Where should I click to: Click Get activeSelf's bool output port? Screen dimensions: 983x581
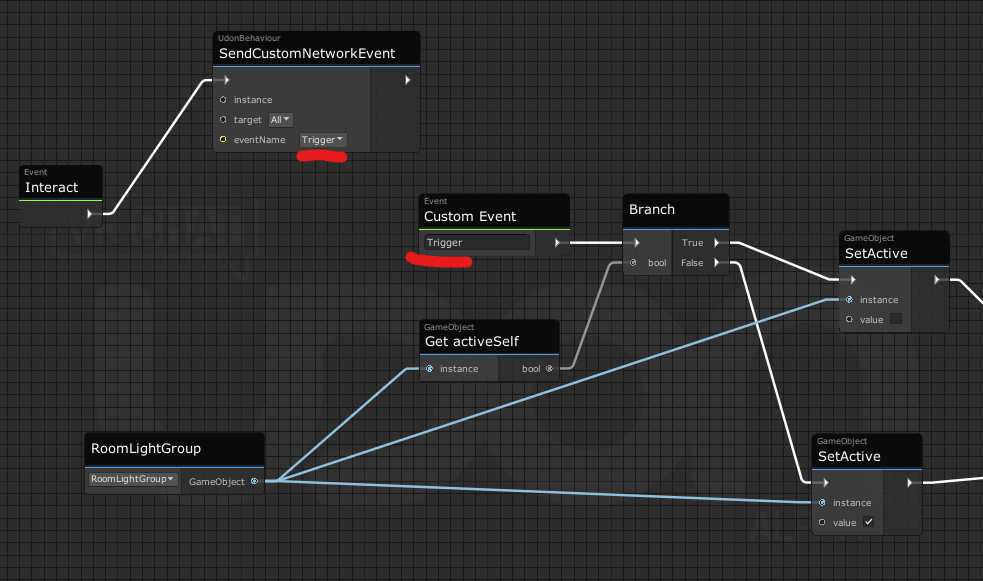549,369
